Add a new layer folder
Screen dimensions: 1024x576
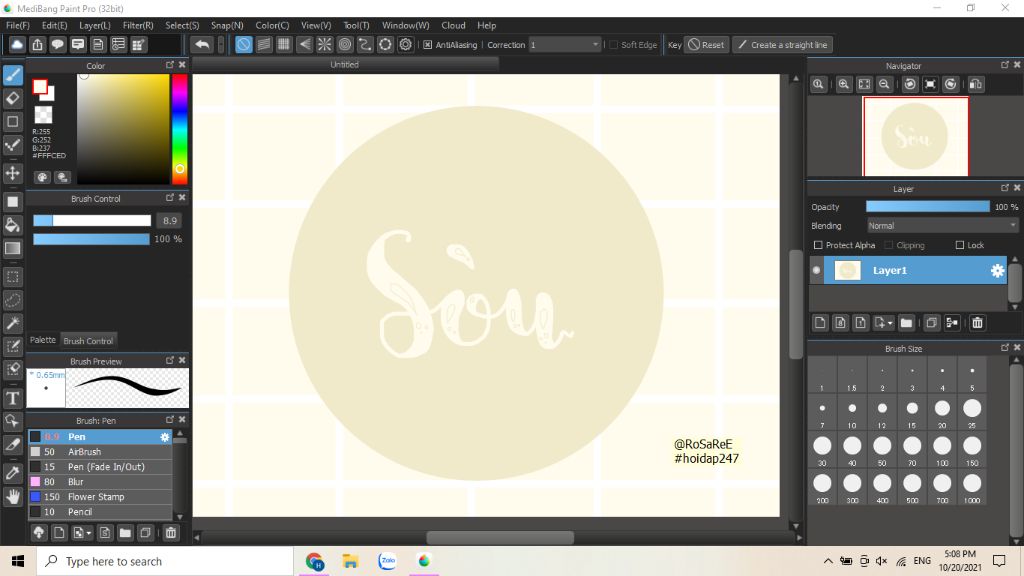[x=906, y=323]
